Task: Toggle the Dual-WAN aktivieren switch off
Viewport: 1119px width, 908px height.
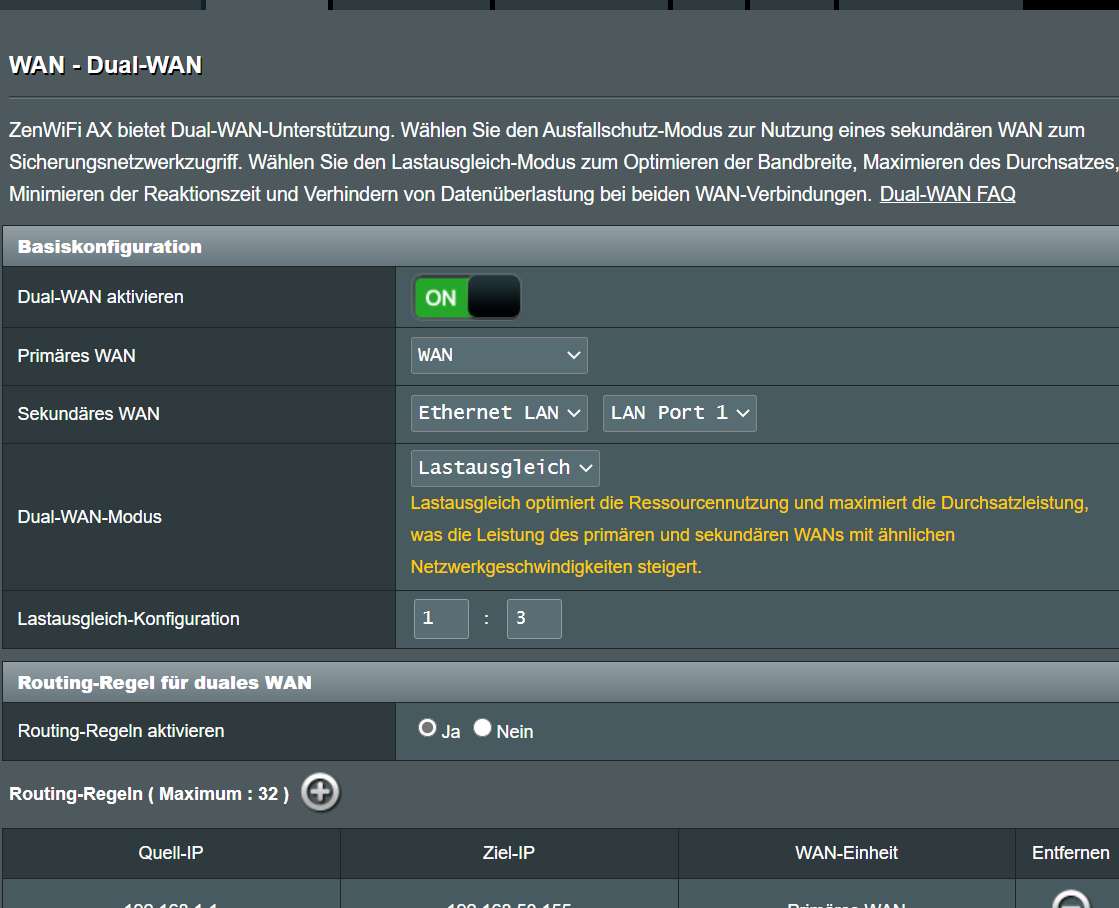Action: pos(467,297)
